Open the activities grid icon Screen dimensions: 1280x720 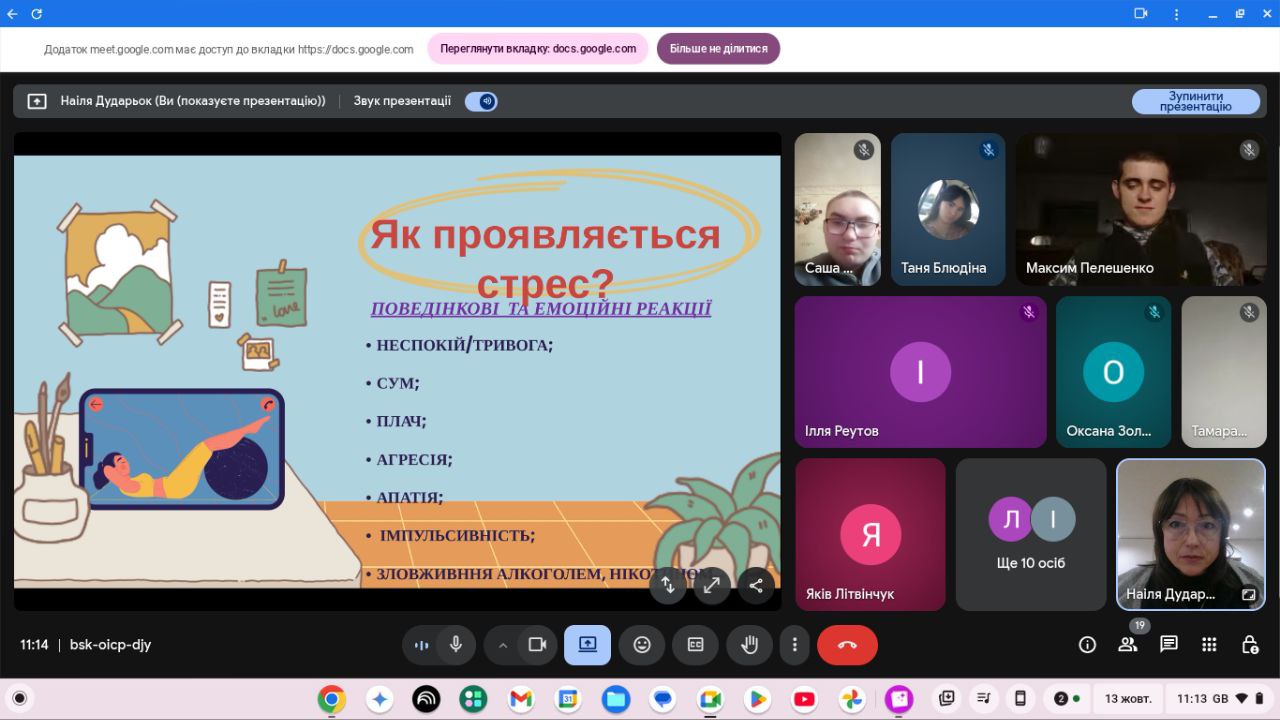pyautogui.click(x=1209, y=645)
